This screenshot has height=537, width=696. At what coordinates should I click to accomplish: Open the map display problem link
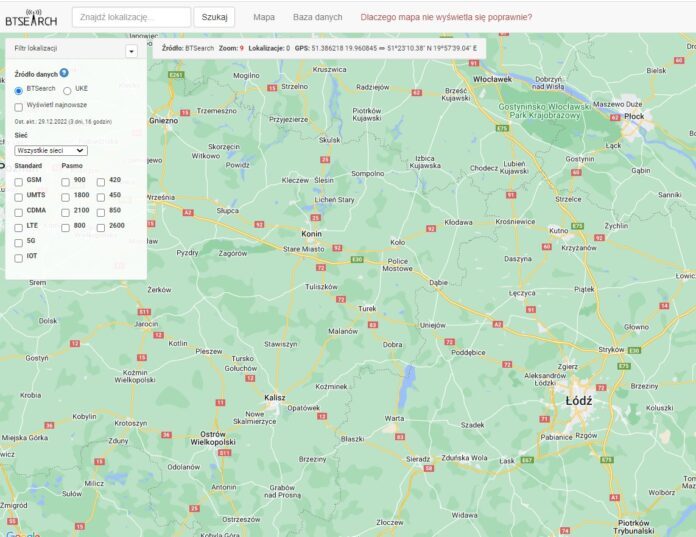click(x=446, y=17)
